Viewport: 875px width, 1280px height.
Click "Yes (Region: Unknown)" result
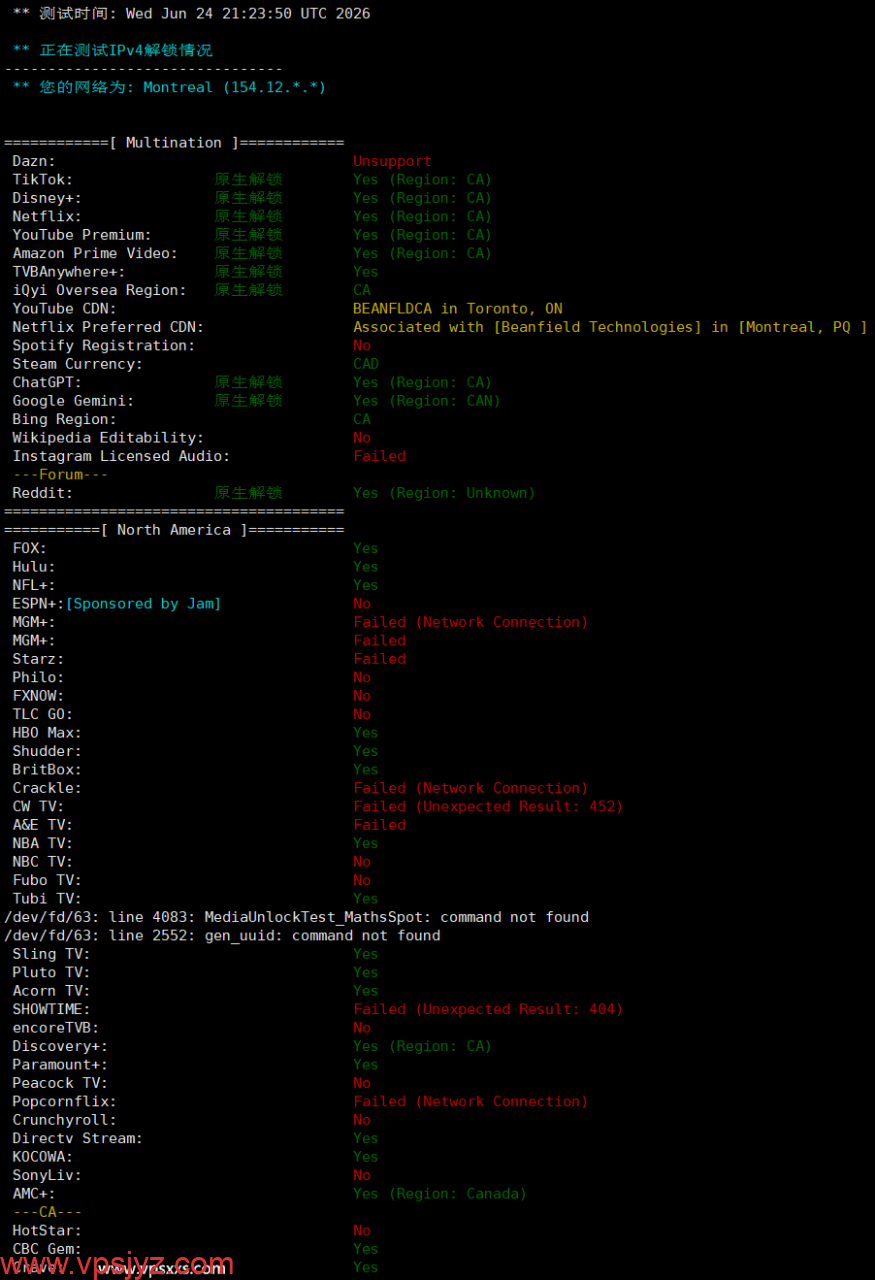coord(444,493)
